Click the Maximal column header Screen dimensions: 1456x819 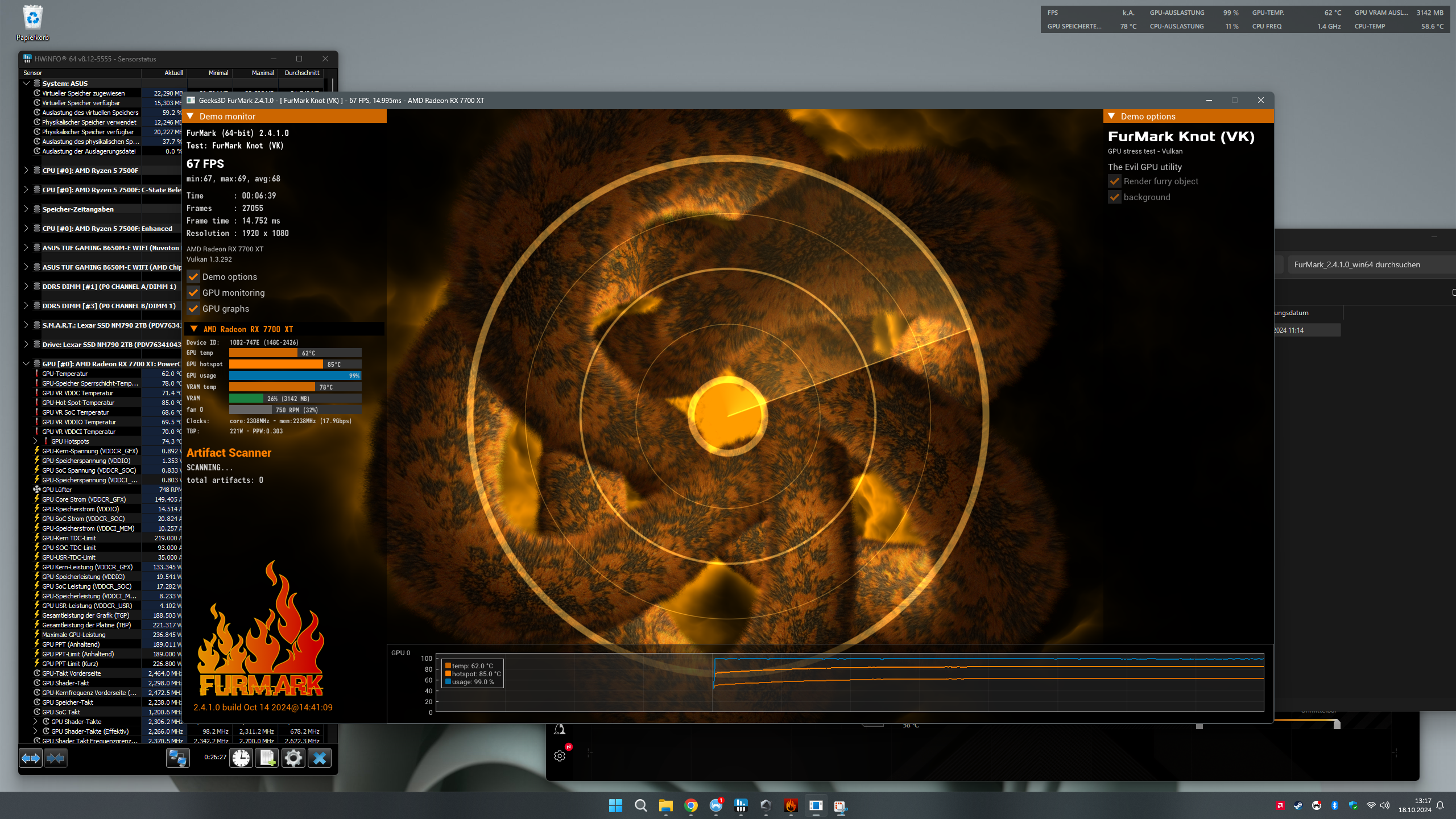262,73
